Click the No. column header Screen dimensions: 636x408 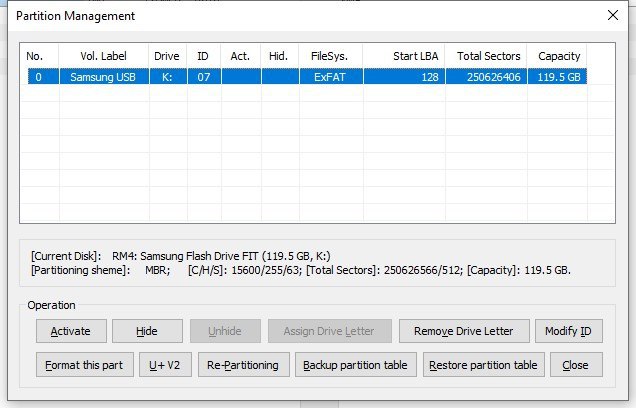[x=39, y=56]
